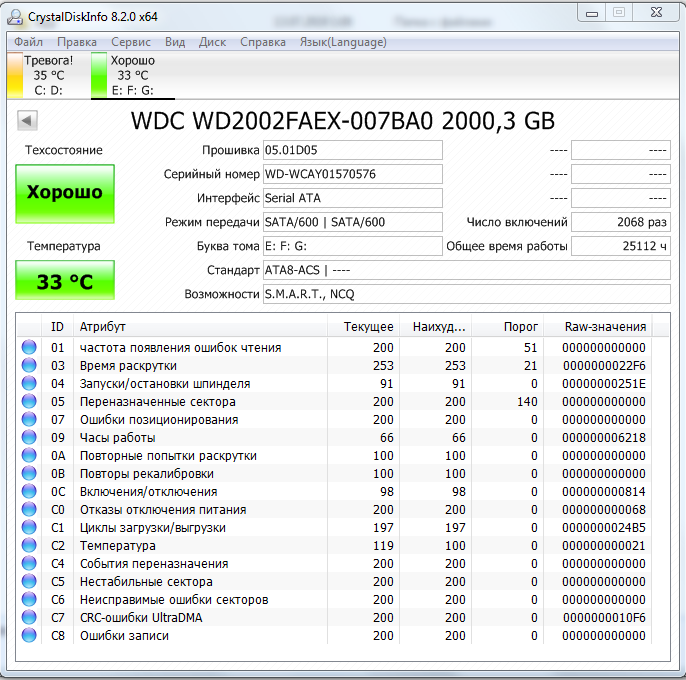
Task: Click the Наихуд... column header
Action: [x=436, y=326]
